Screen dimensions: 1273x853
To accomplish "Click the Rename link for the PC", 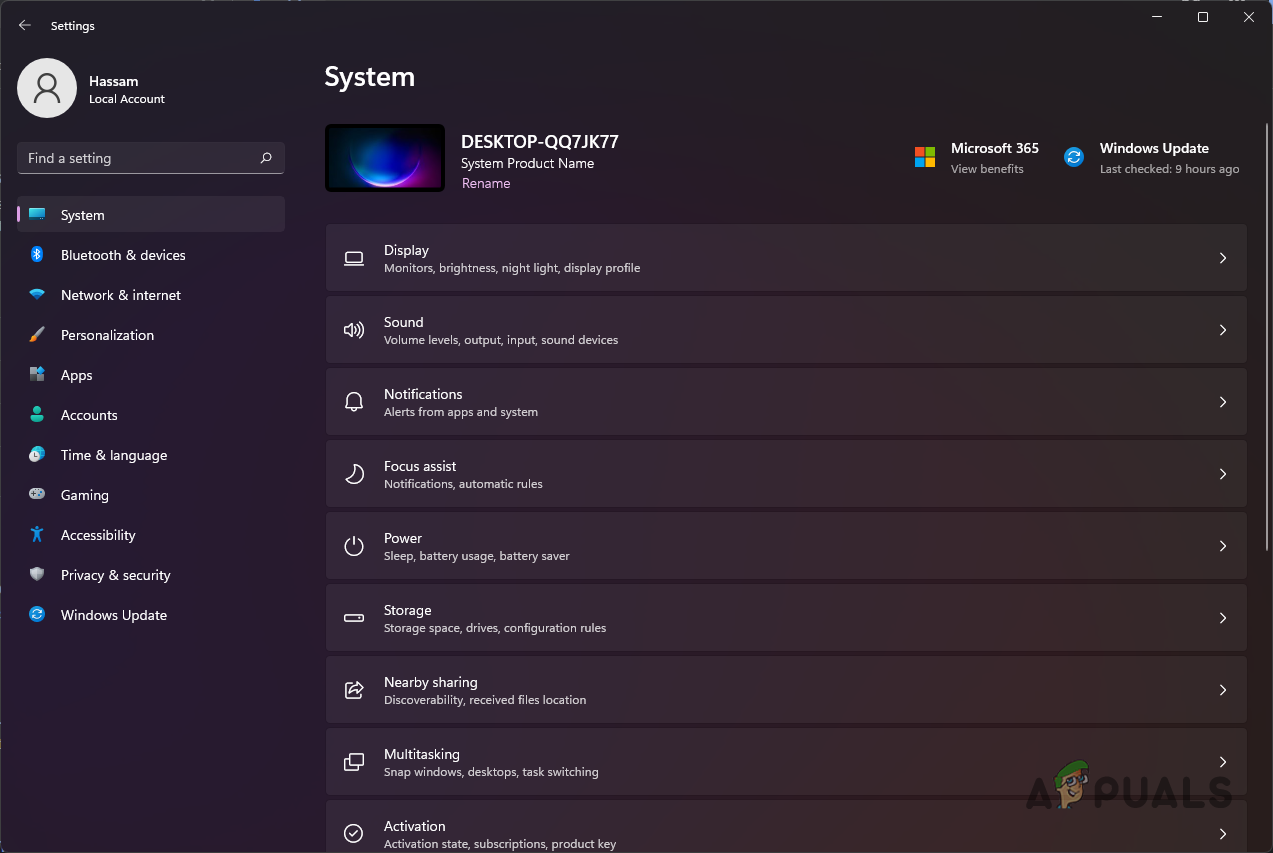I will pos(486,183).
